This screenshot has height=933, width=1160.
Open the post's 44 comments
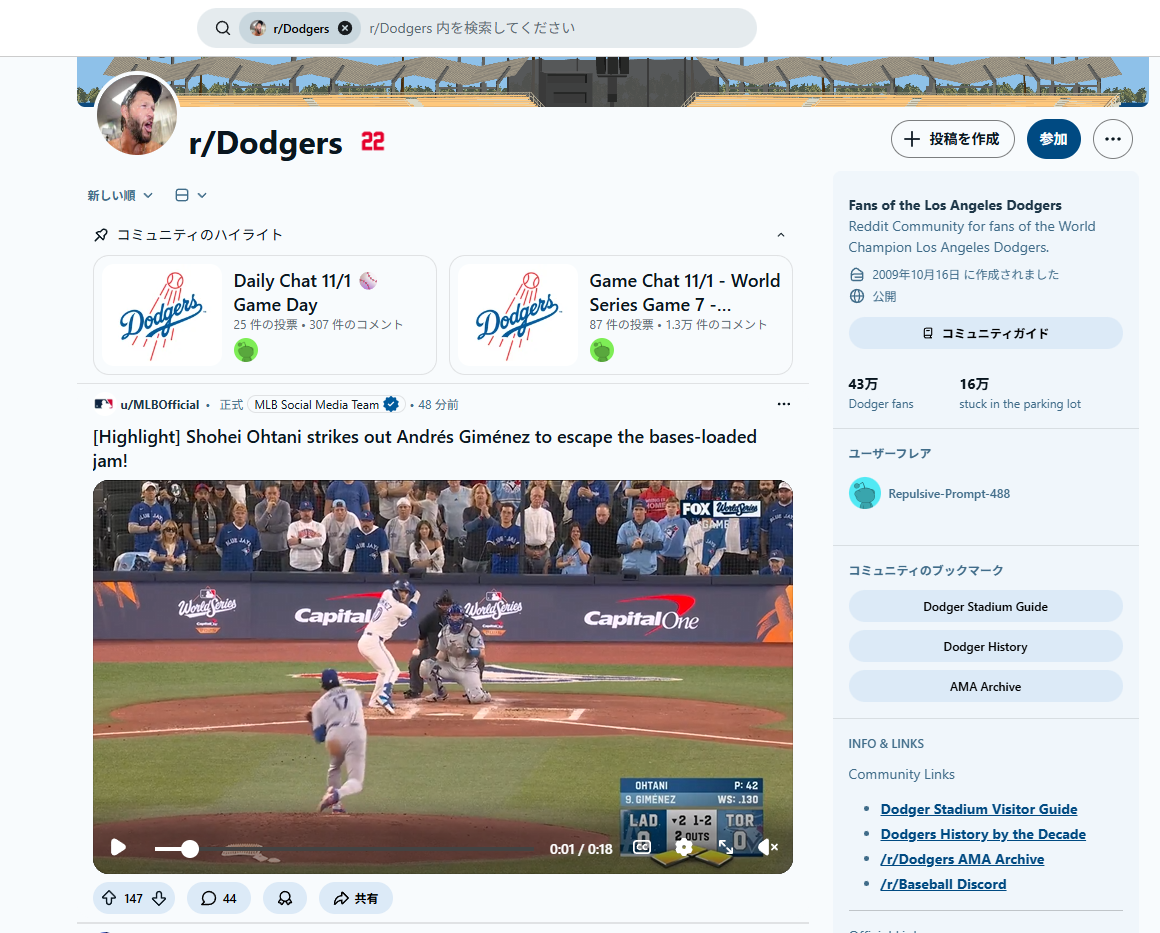218,898
